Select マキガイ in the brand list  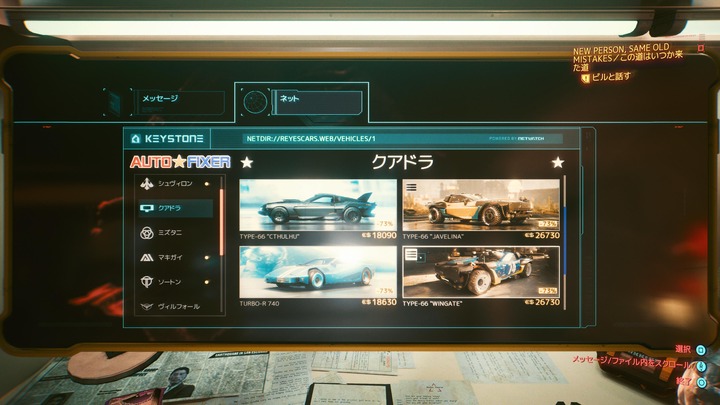click(176, 258)
